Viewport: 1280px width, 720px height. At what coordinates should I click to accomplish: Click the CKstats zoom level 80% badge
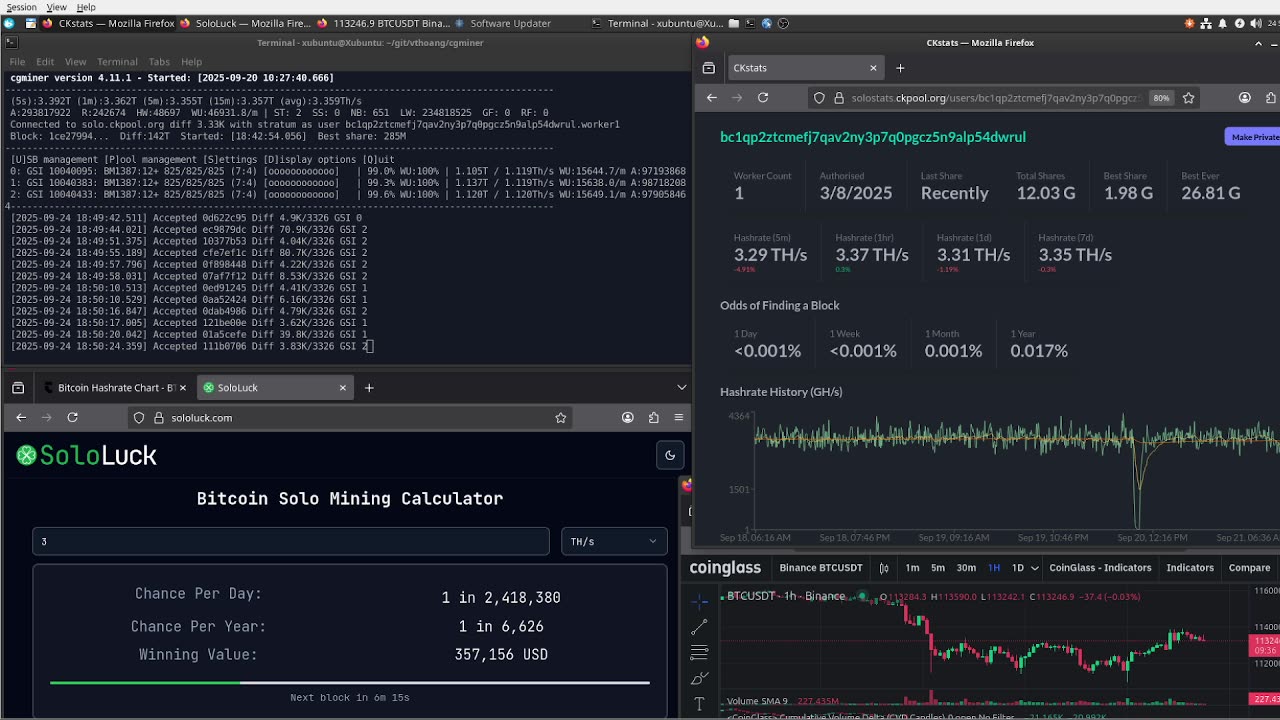coord(1161,98)
